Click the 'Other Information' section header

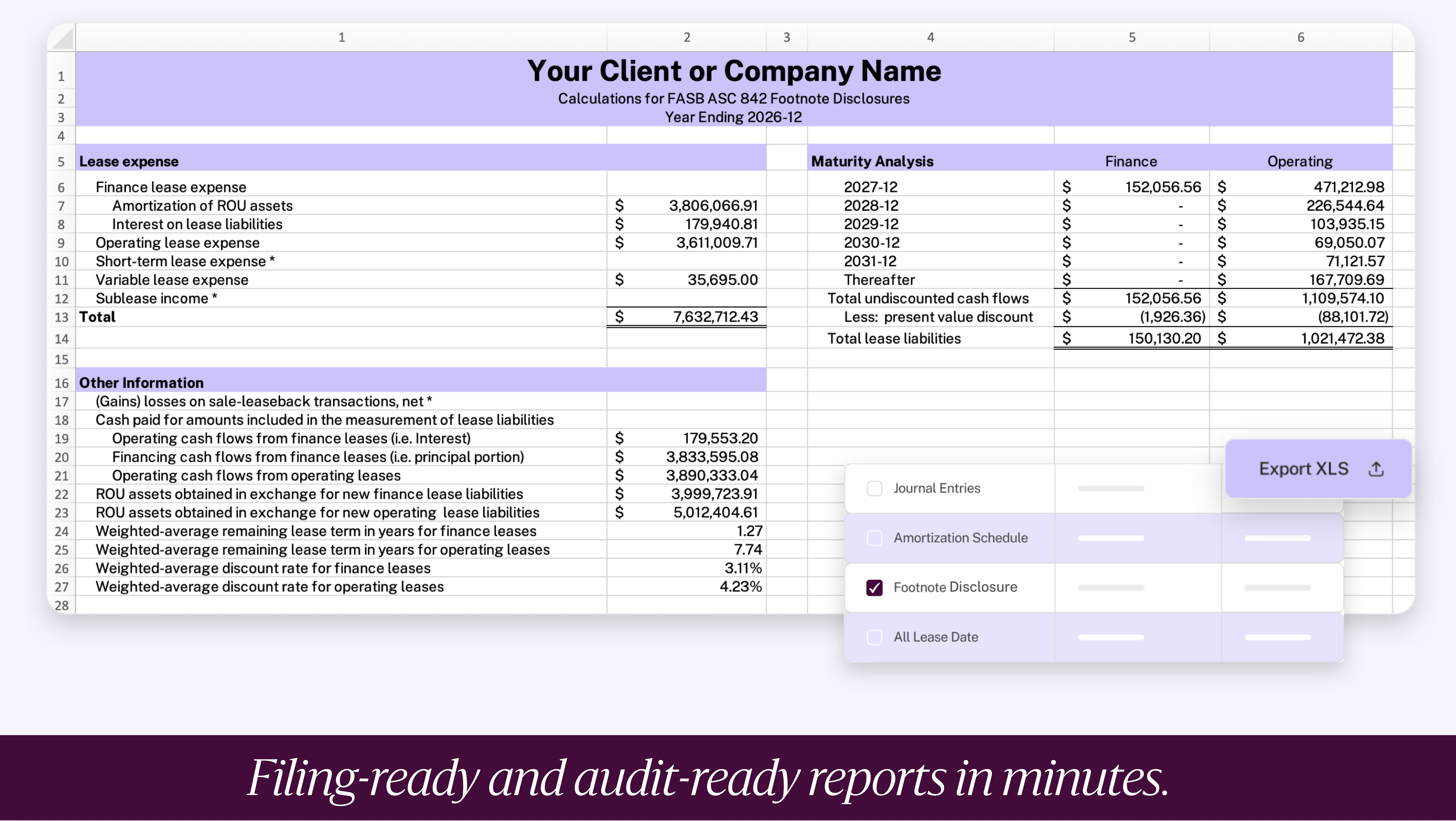tap(141, 383)
